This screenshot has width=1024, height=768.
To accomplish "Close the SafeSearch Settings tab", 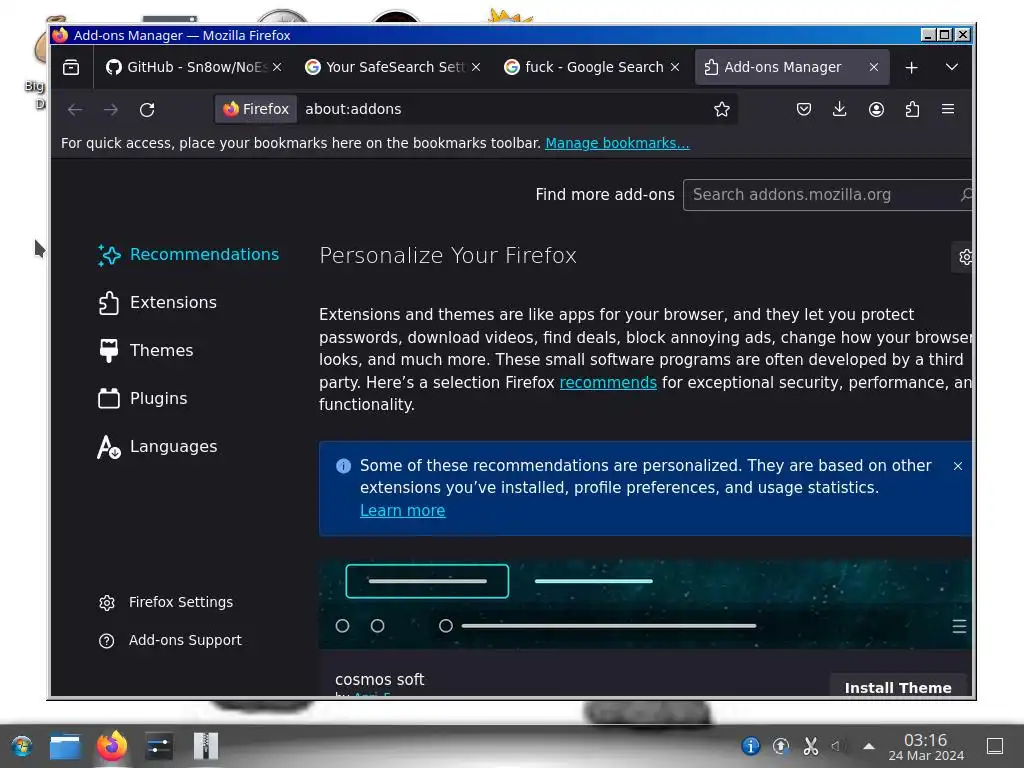I will (476, 67).
